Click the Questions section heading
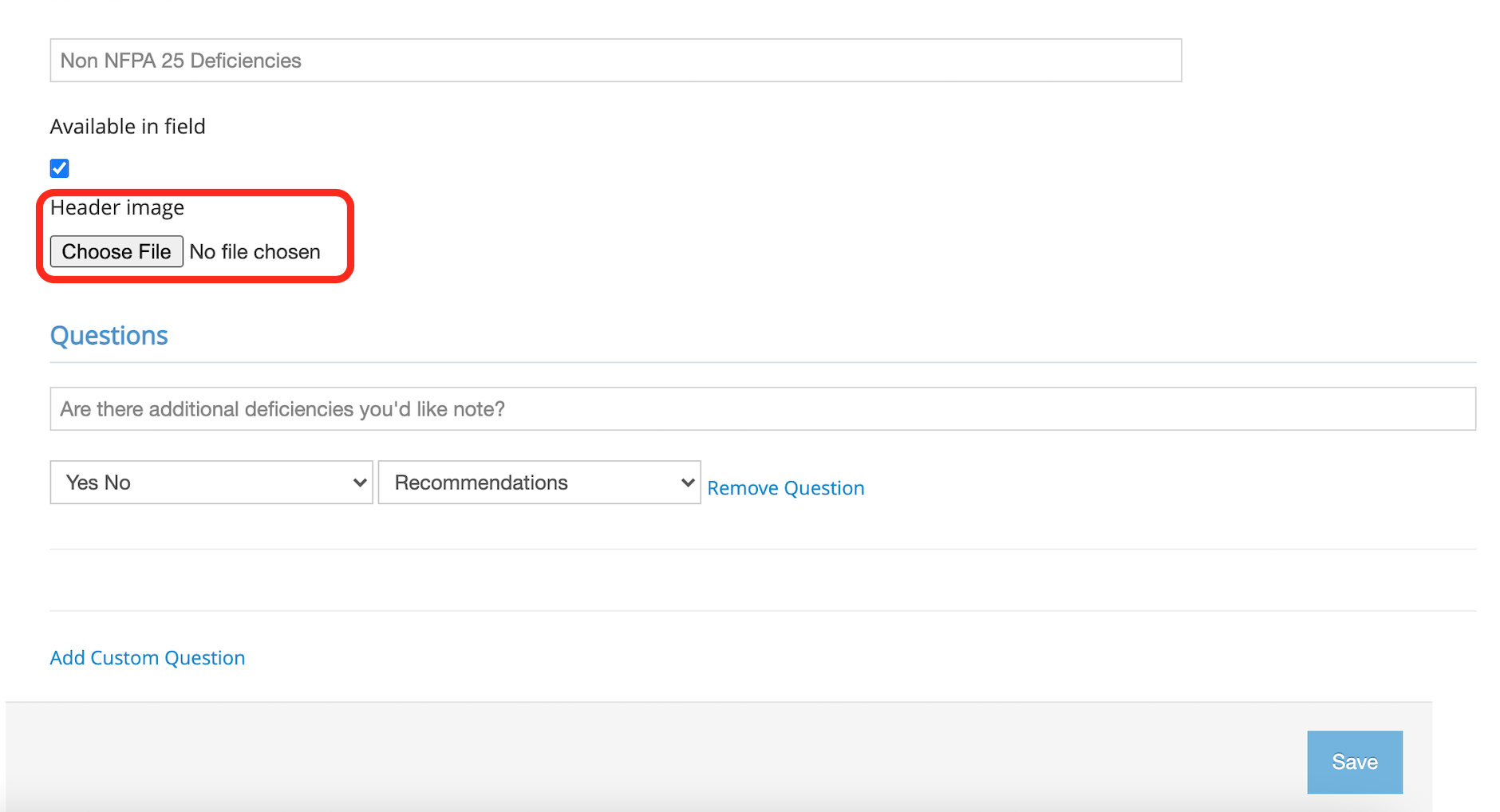The width and height of the screenshot is (1500, 812). click(109, 336)
